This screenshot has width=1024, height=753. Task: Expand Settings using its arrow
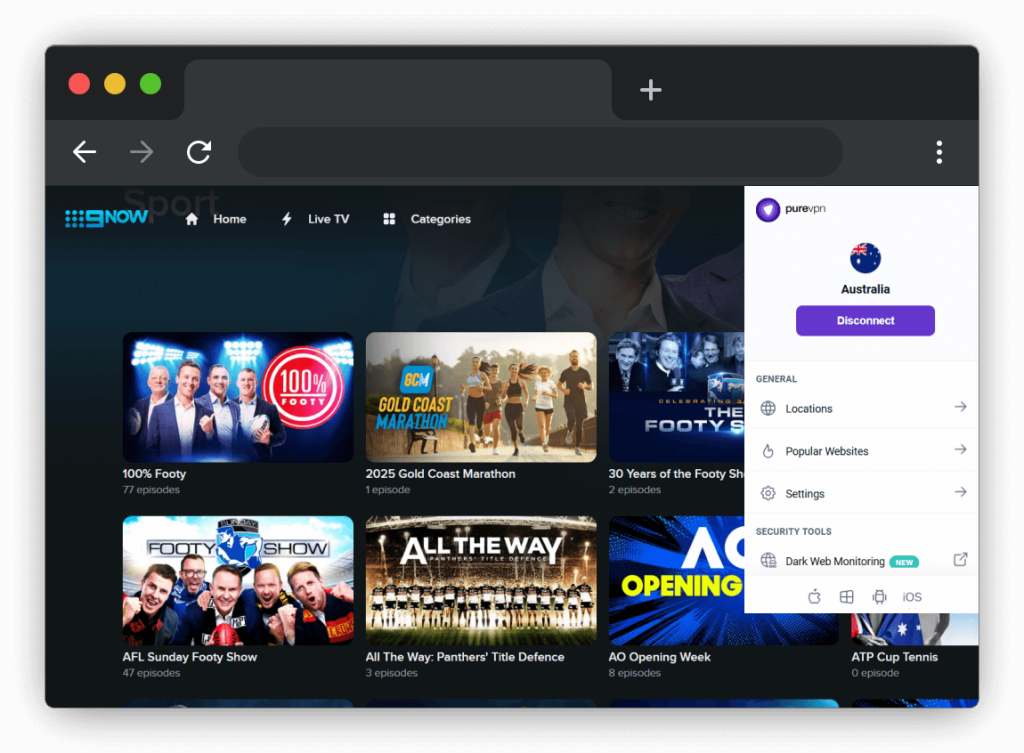point(960,492)
